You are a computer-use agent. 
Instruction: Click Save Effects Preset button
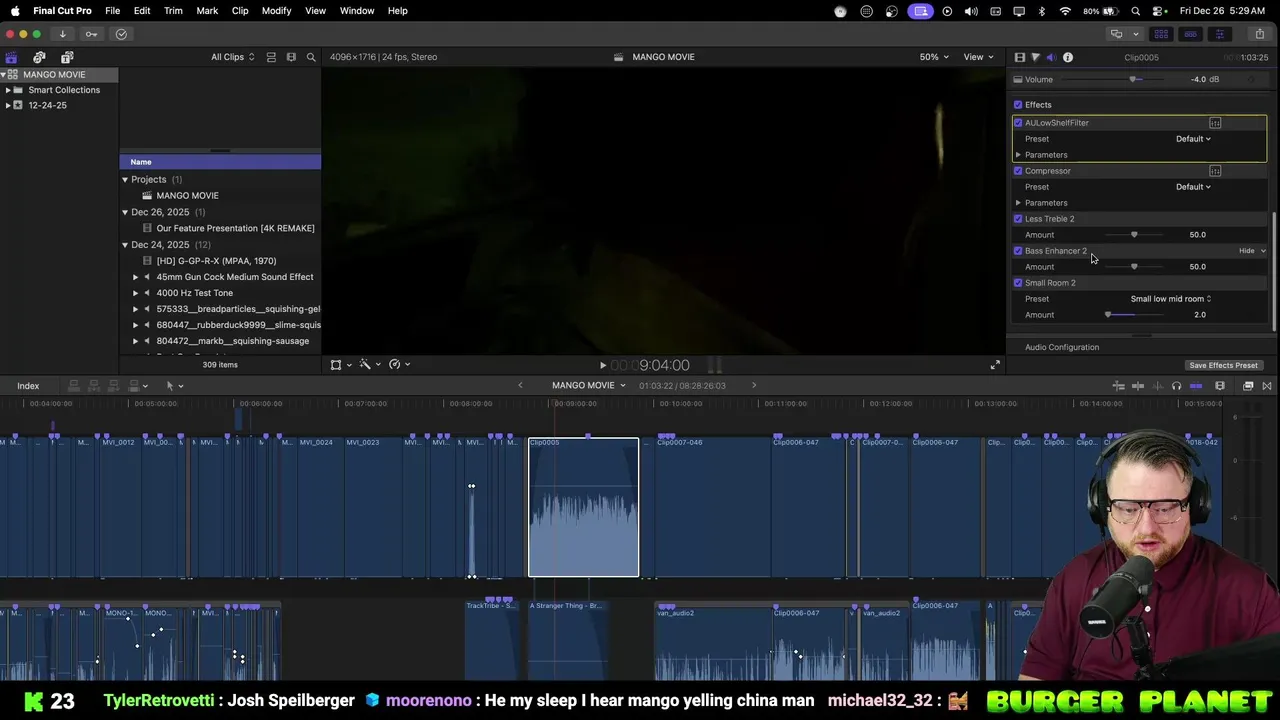[1223, 365]
